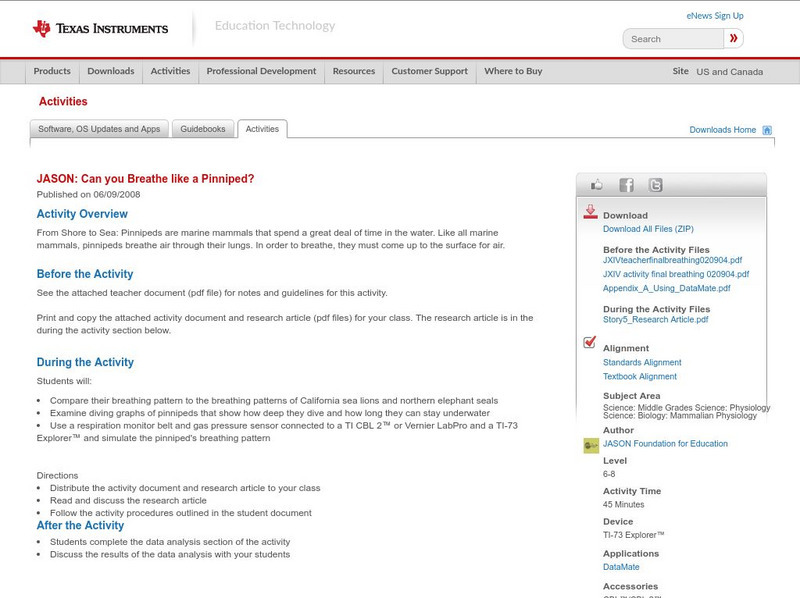Open the Textbook Alignment link
Viewport: 800px width, 598px height.
click(x=640, y=376)
